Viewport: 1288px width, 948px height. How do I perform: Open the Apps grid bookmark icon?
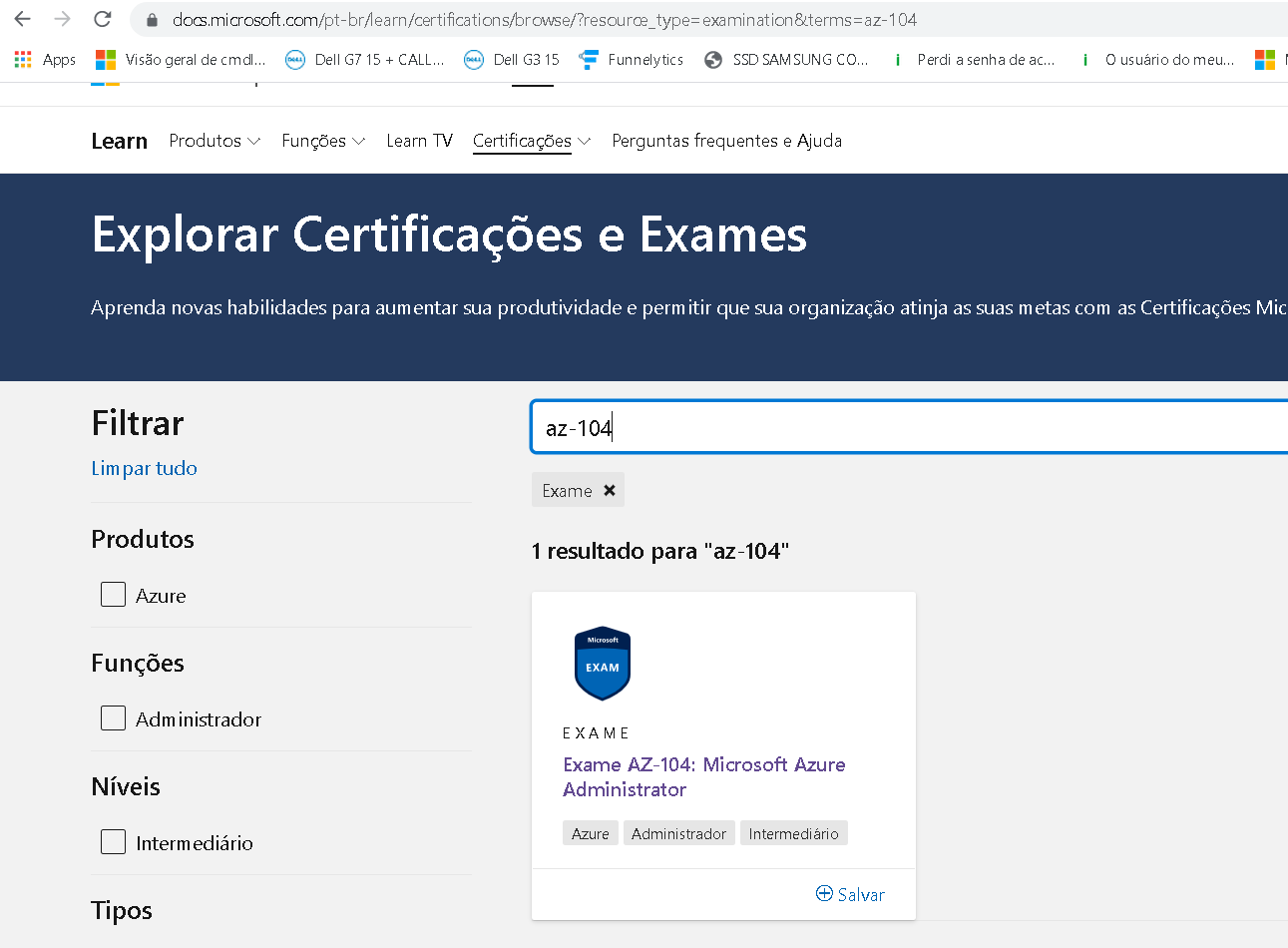pos(23,60)
